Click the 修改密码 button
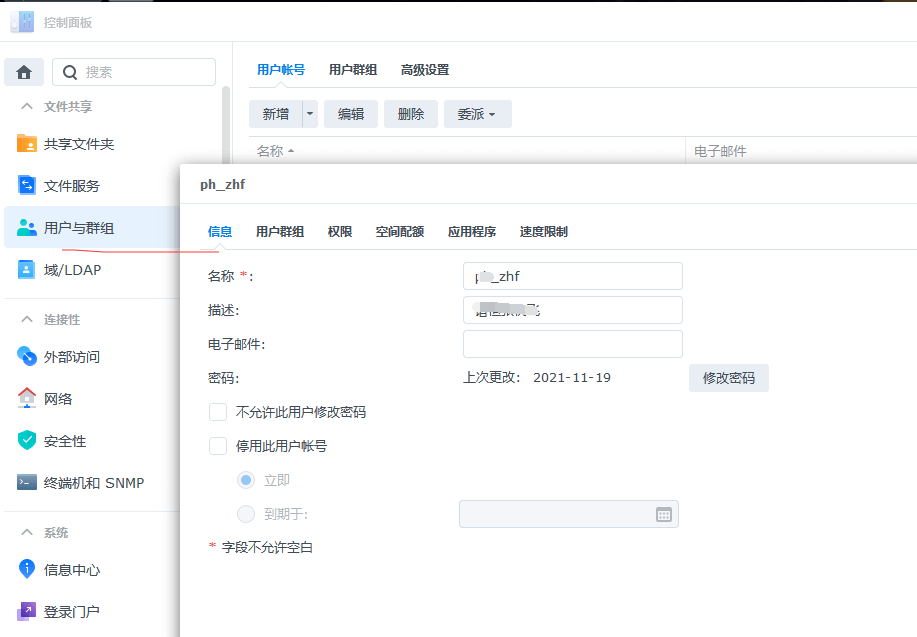This screenshot has height=637, width=917. [728, 378]
